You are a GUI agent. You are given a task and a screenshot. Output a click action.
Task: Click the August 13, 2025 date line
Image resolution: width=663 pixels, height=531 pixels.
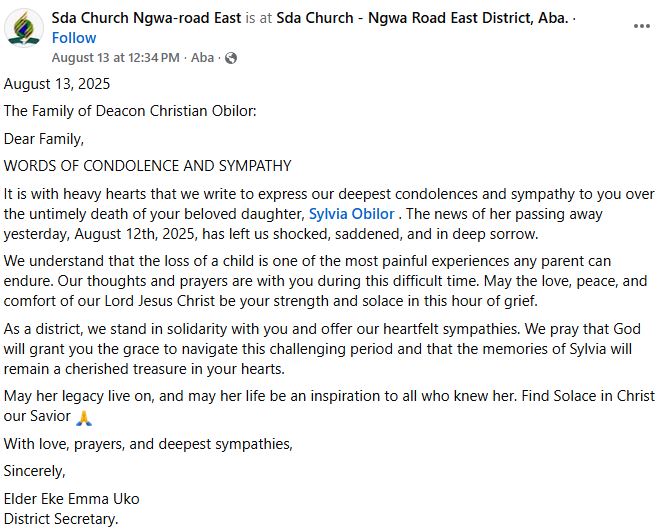pyautogui.click(x=57, y=84)
